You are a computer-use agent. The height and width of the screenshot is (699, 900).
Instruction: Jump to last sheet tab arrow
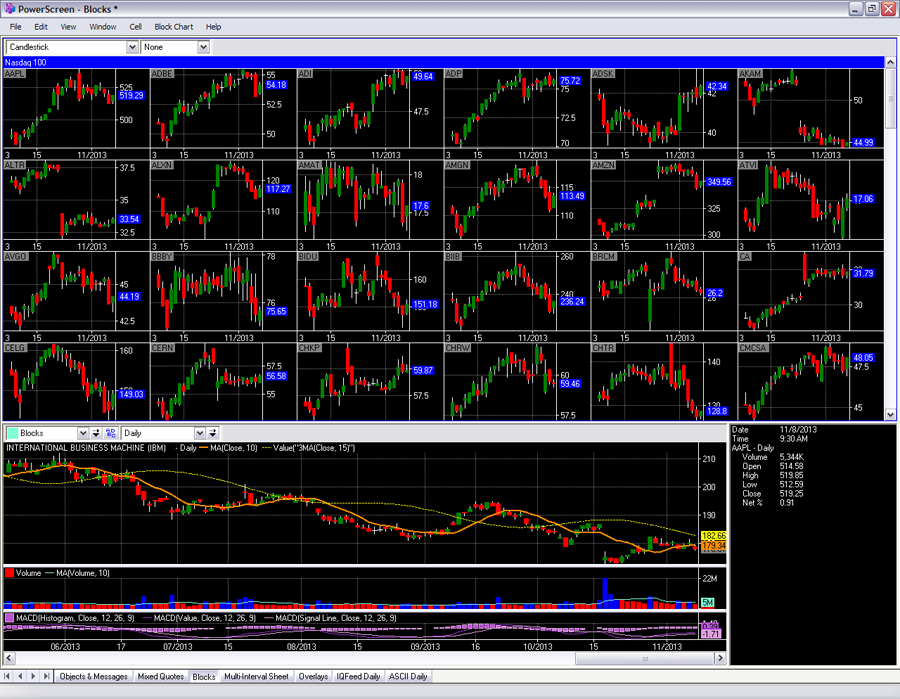click(x=47, y=676)
